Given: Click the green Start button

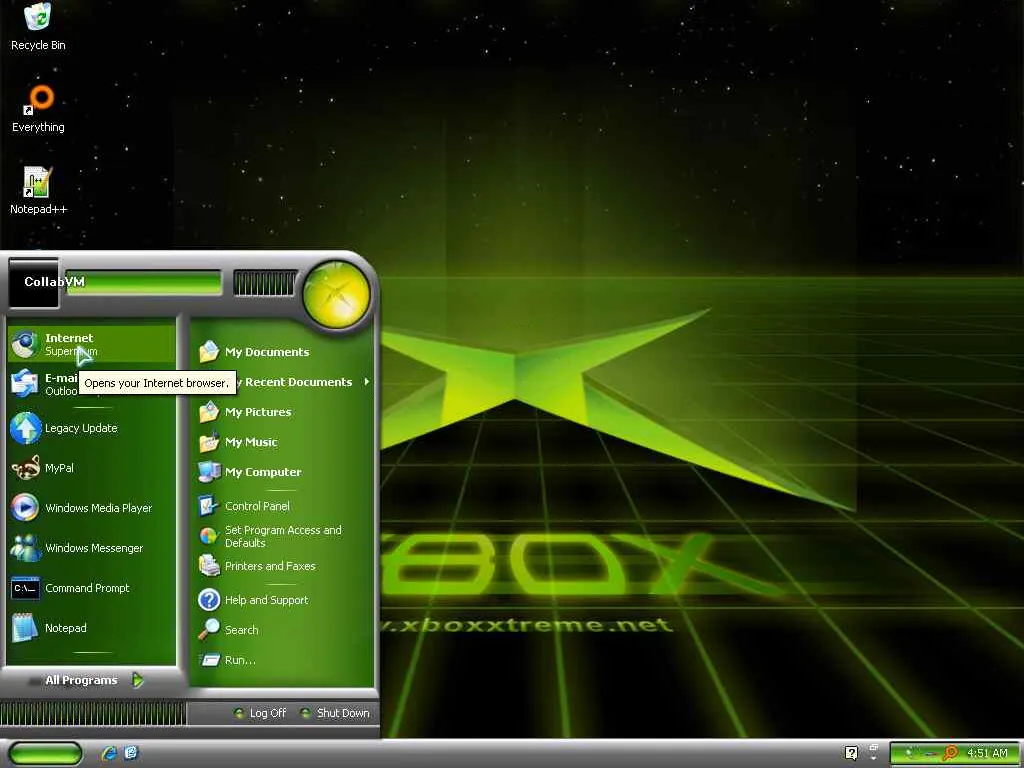Looking at the screenshot, I should point(45,753).
